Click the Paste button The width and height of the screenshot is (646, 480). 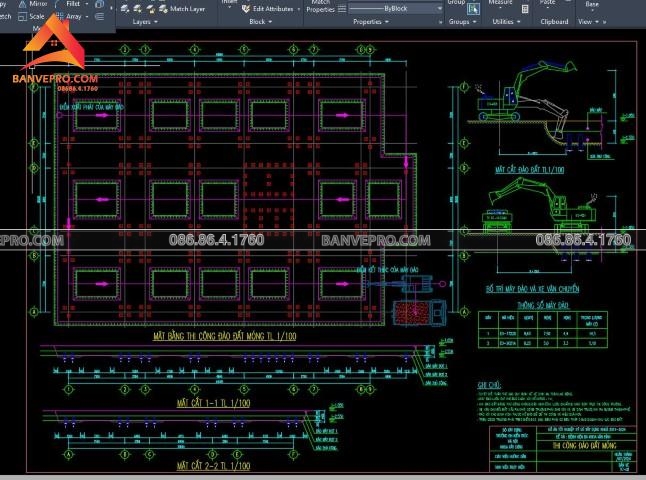pyautogui.click(x=547, y=3)
